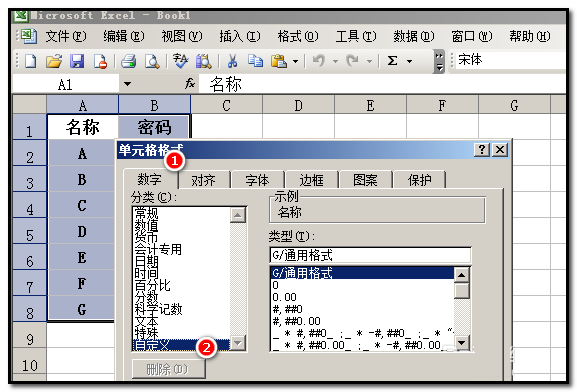The image size is (577, 392).
Task: Open the 格式(O) menu
Action: pos(298,36)
